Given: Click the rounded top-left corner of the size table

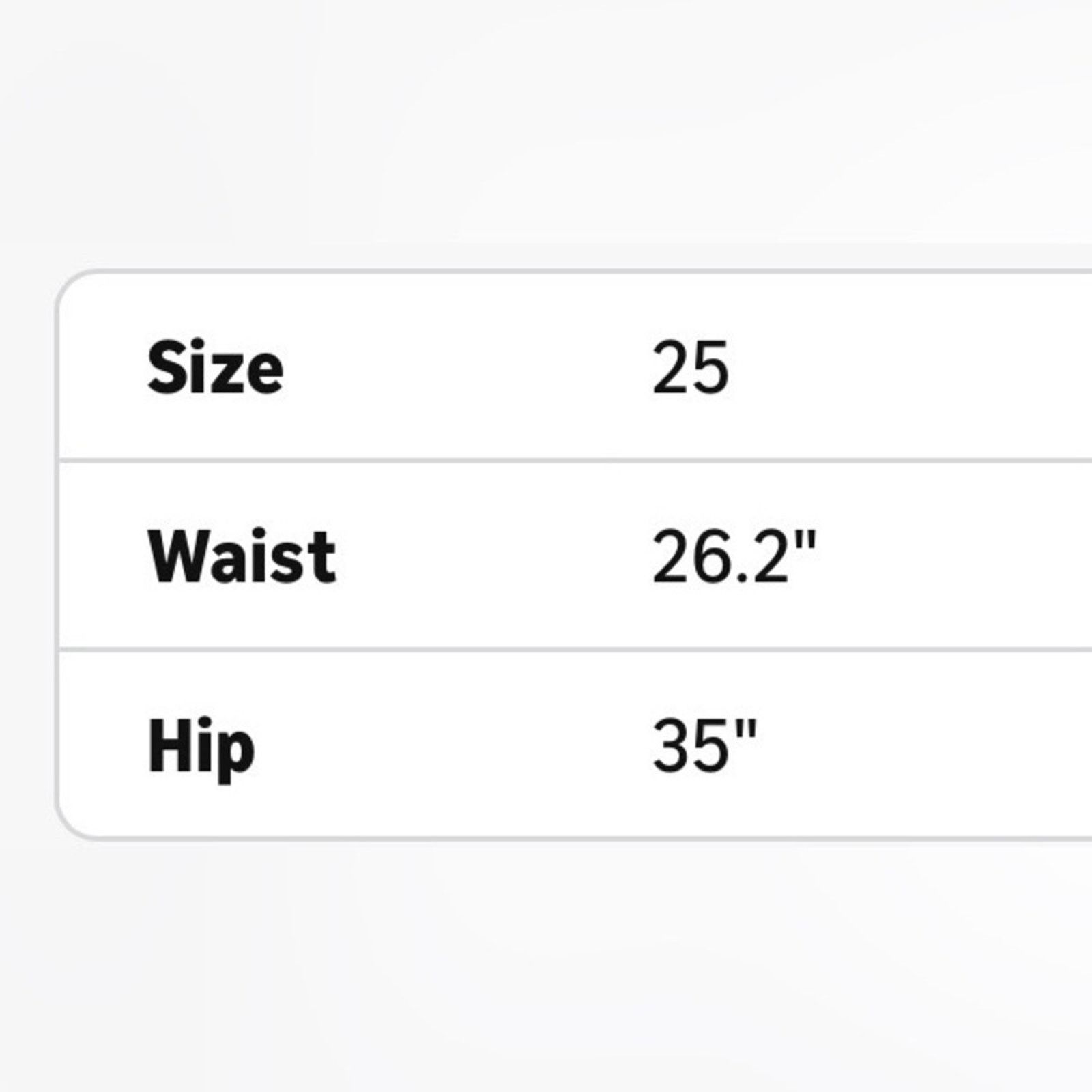Looking at the screenshot, I should point(72,285).
